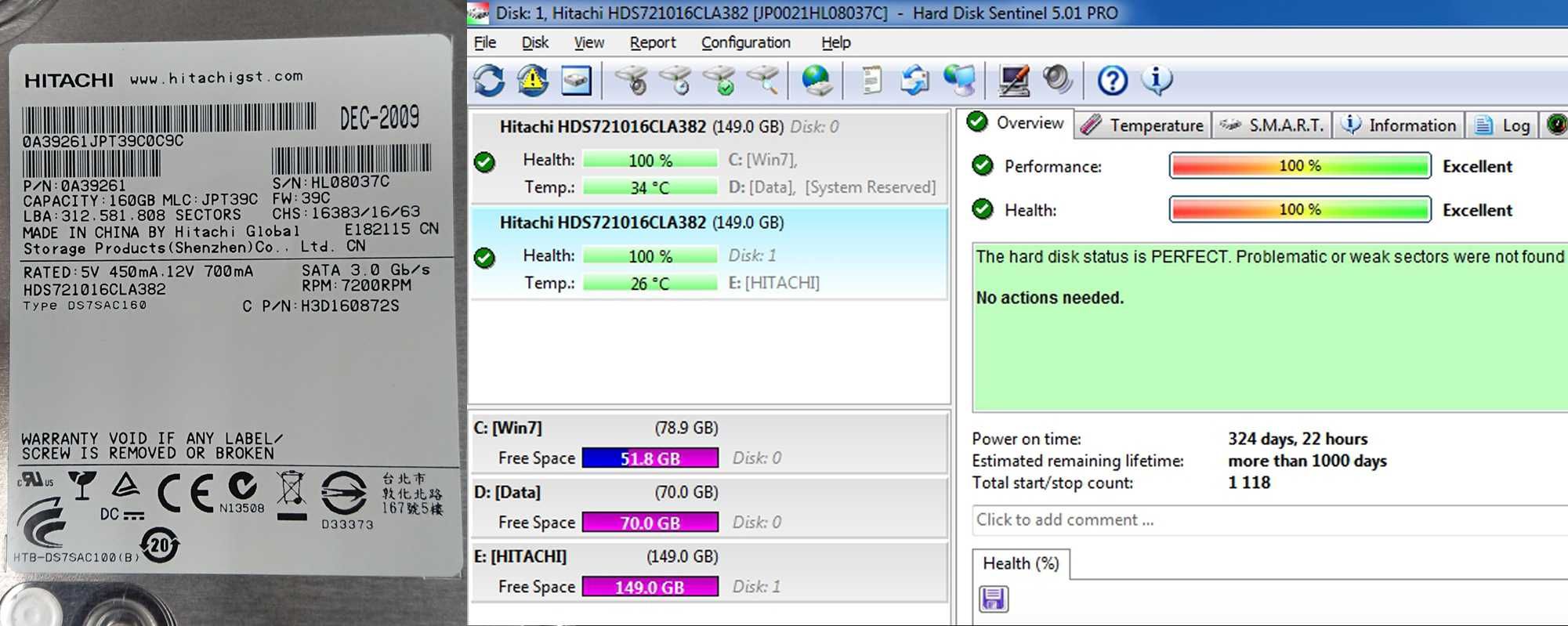Switch to the Log tab
The width and height of the screenshot is (1568, 626).
(1501, 125)
